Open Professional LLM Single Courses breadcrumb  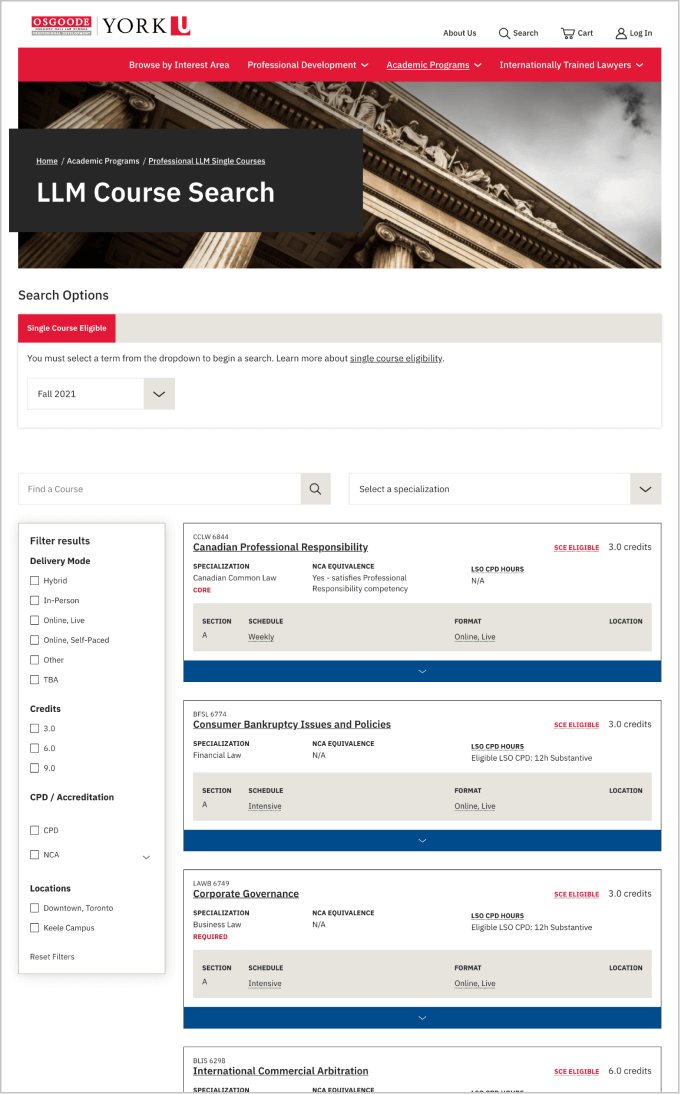pos(206,161)
